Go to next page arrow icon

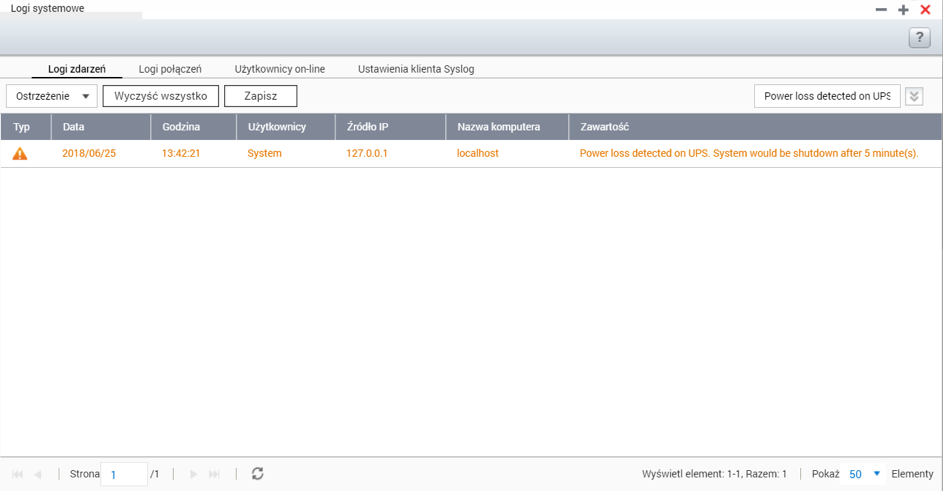(193, 474)
